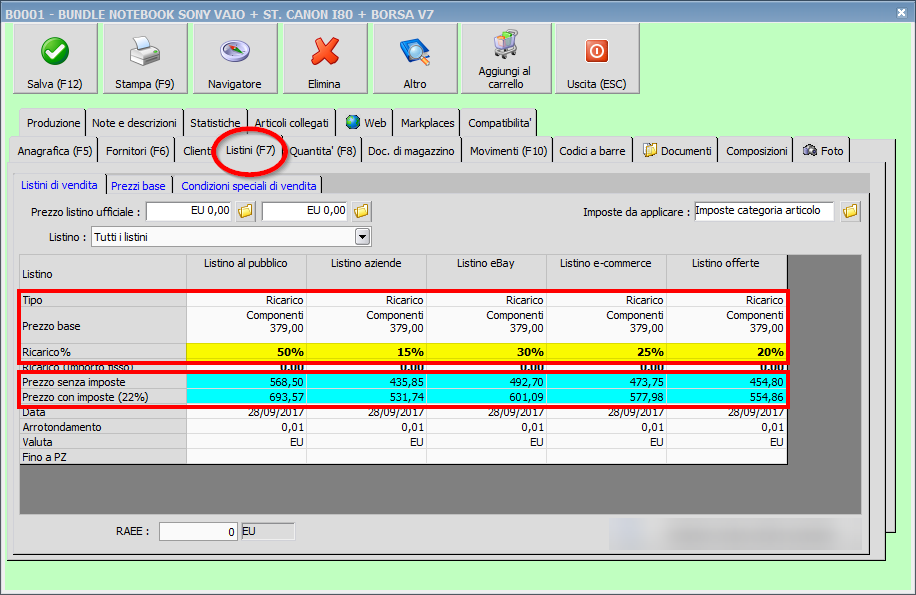The height and width of the screenshot is (595, 916).
Task: Open Doc. di magazzino tab
Action: coord(411,151)
